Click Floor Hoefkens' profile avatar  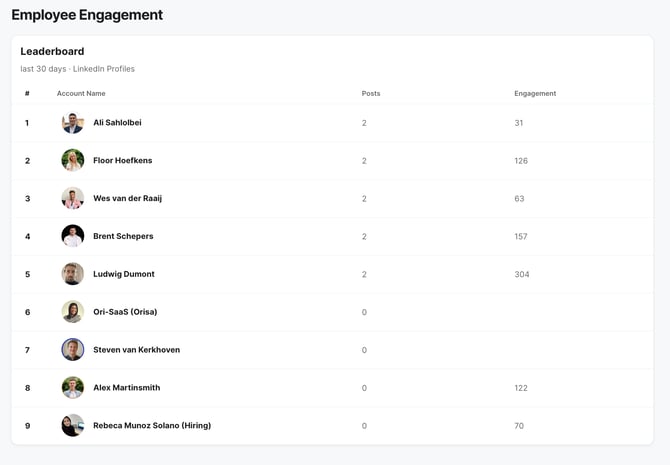tap(73, 160)
